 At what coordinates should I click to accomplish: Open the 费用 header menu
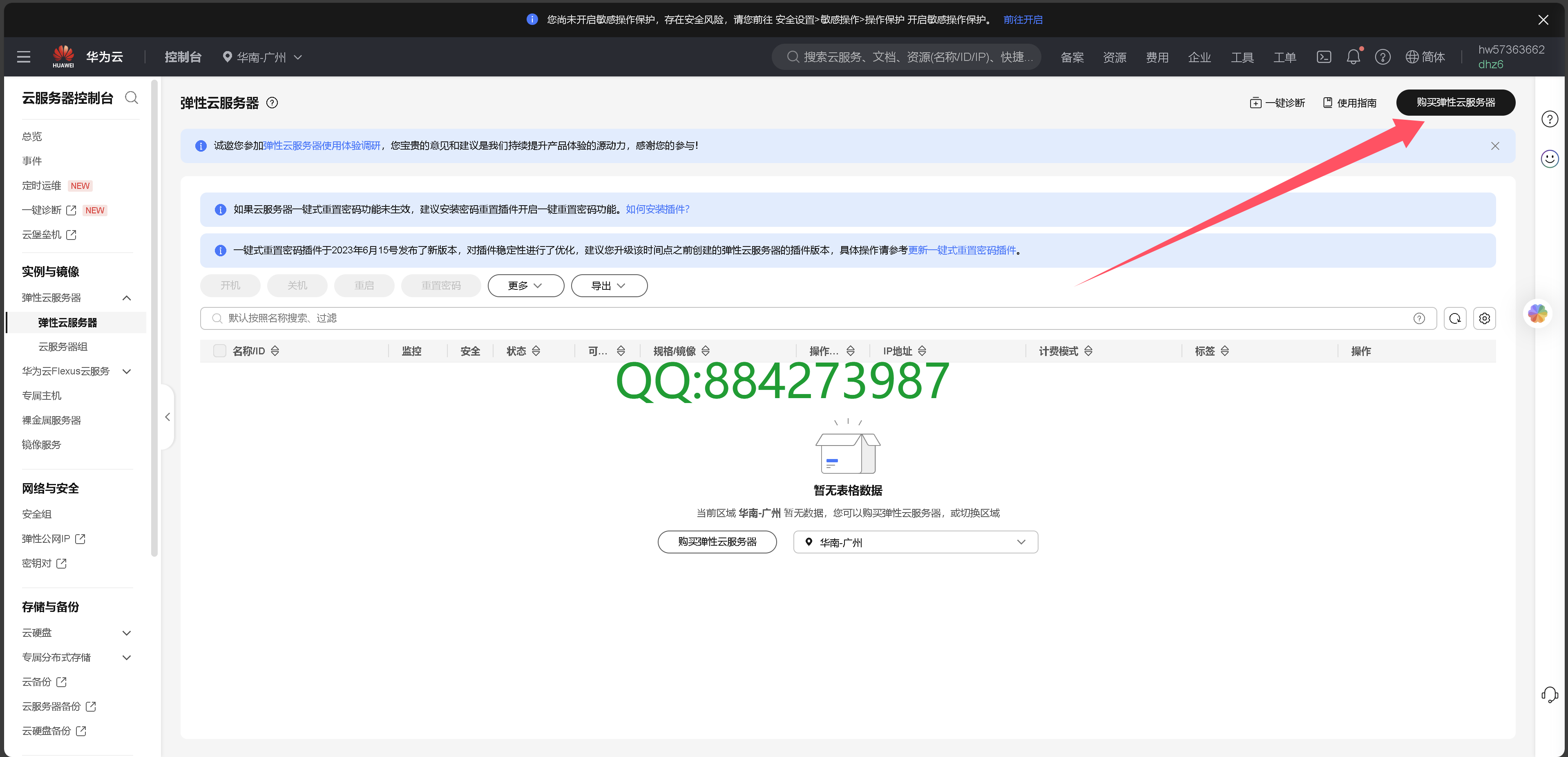click(x=1157, y=57)
